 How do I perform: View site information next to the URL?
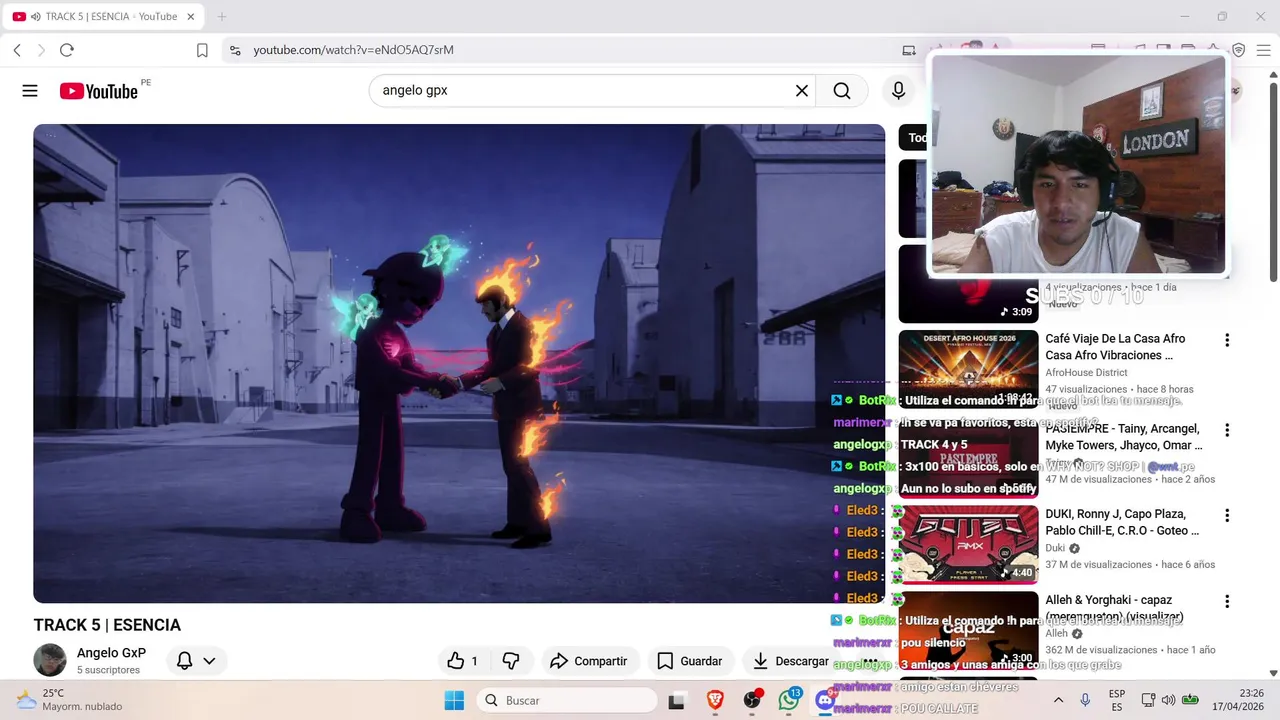(x=235, y=50)
